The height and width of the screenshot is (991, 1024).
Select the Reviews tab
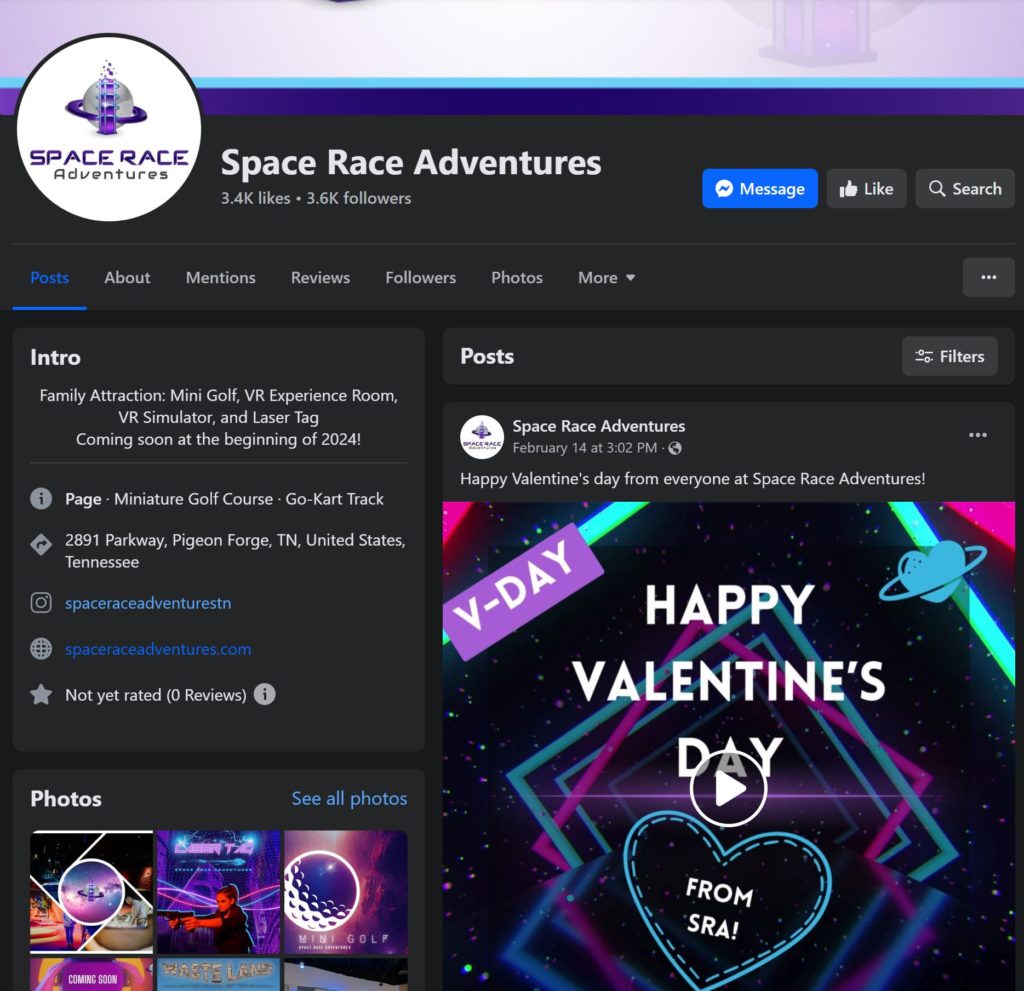[321, 278]
